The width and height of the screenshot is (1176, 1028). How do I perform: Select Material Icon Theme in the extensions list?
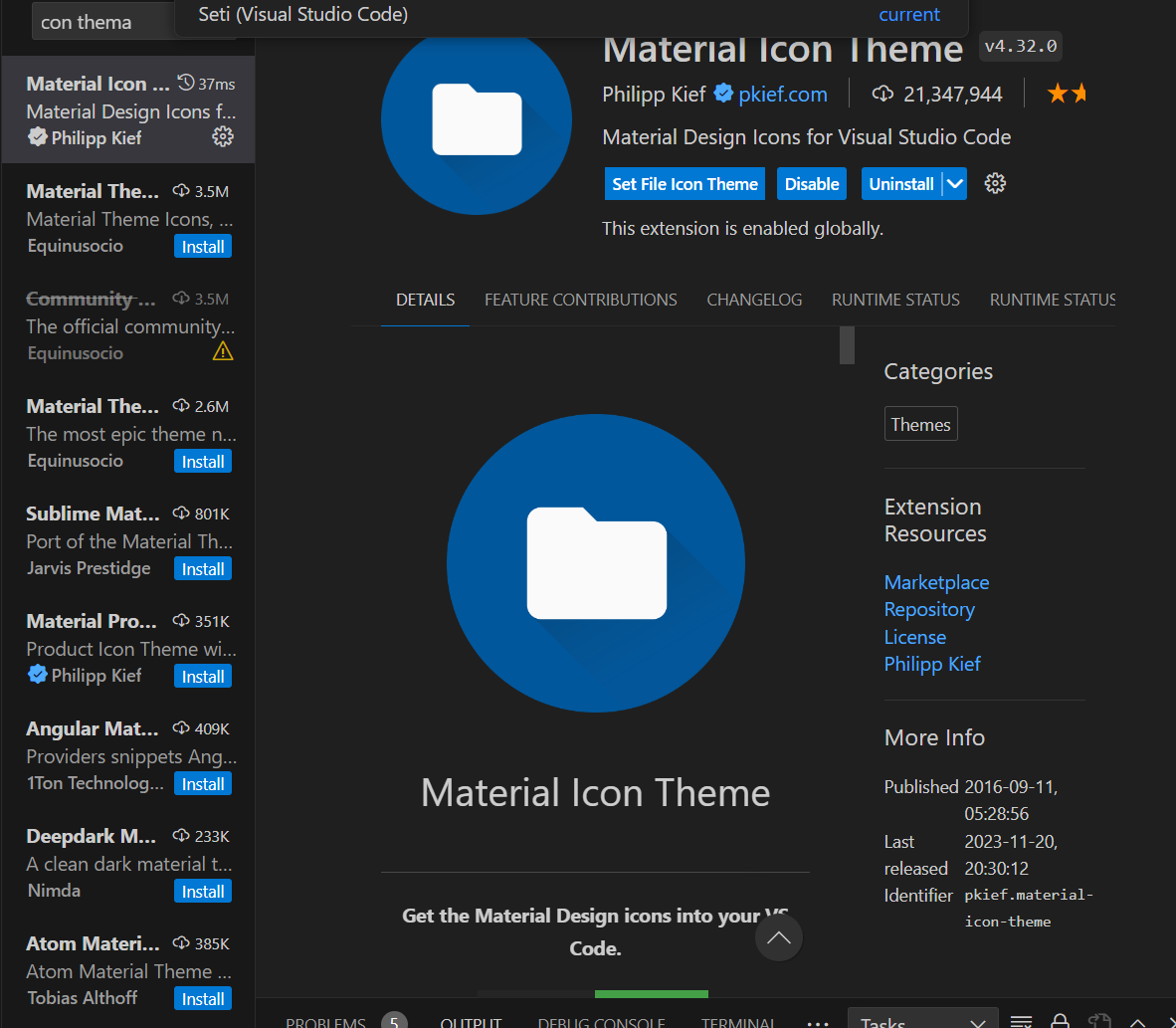128,109
